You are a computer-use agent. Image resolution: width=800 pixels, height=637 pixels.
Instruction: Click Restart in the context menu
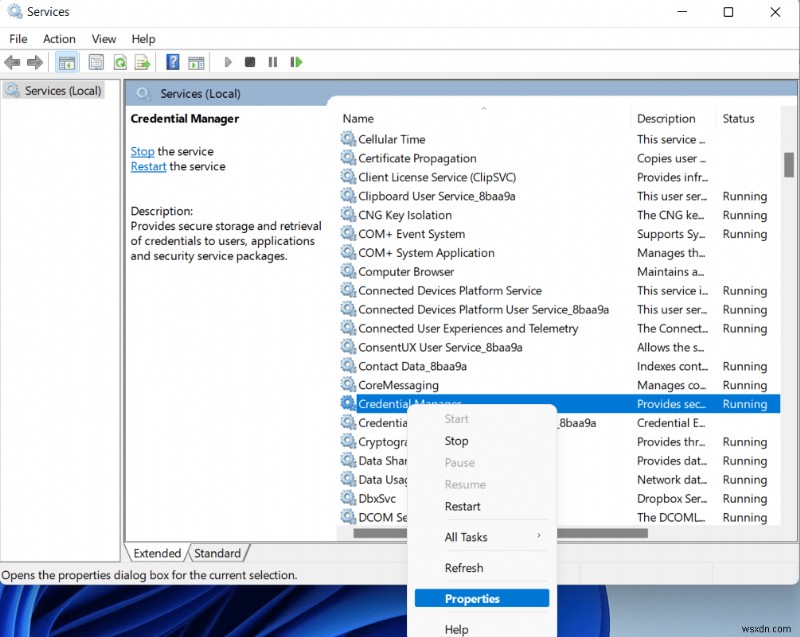[x=462, y=507]
